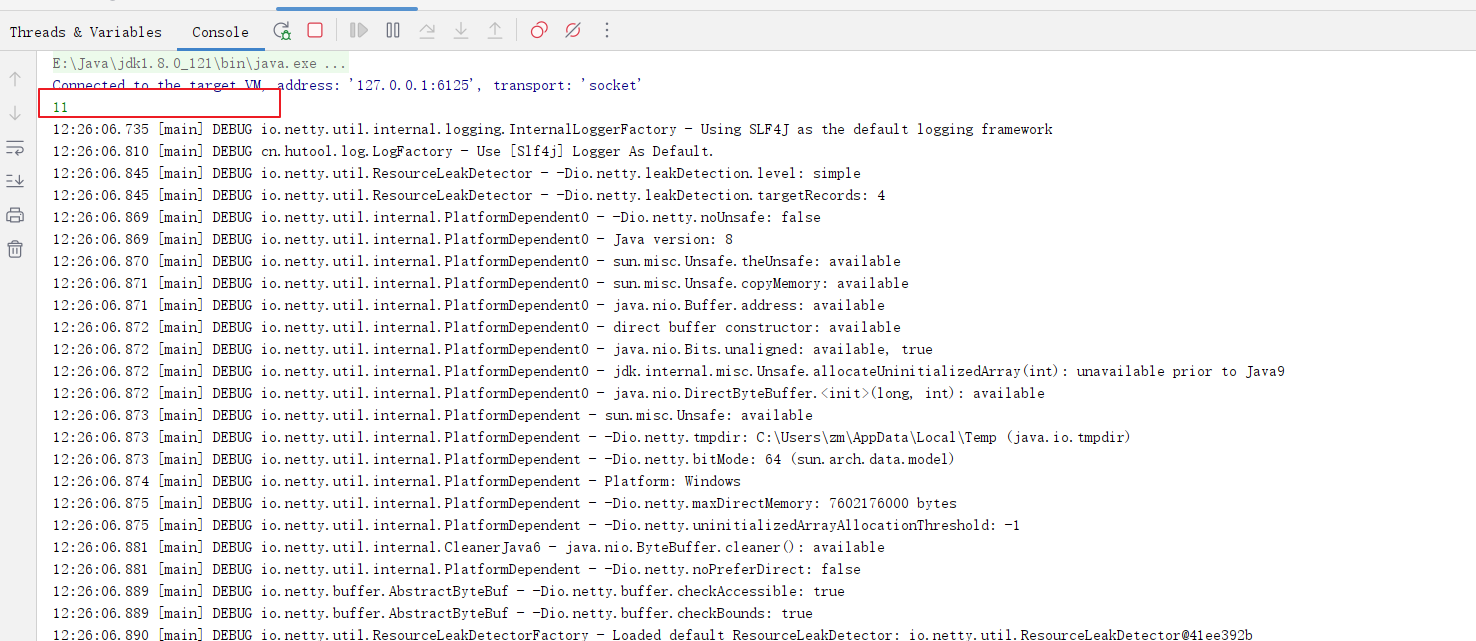Click up arrow in console sidebar

(15, 79)
